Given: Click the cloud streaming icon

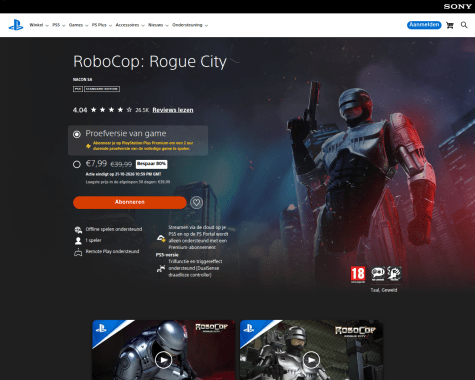Looking at the screenshot, I should [x=161, y=238].
